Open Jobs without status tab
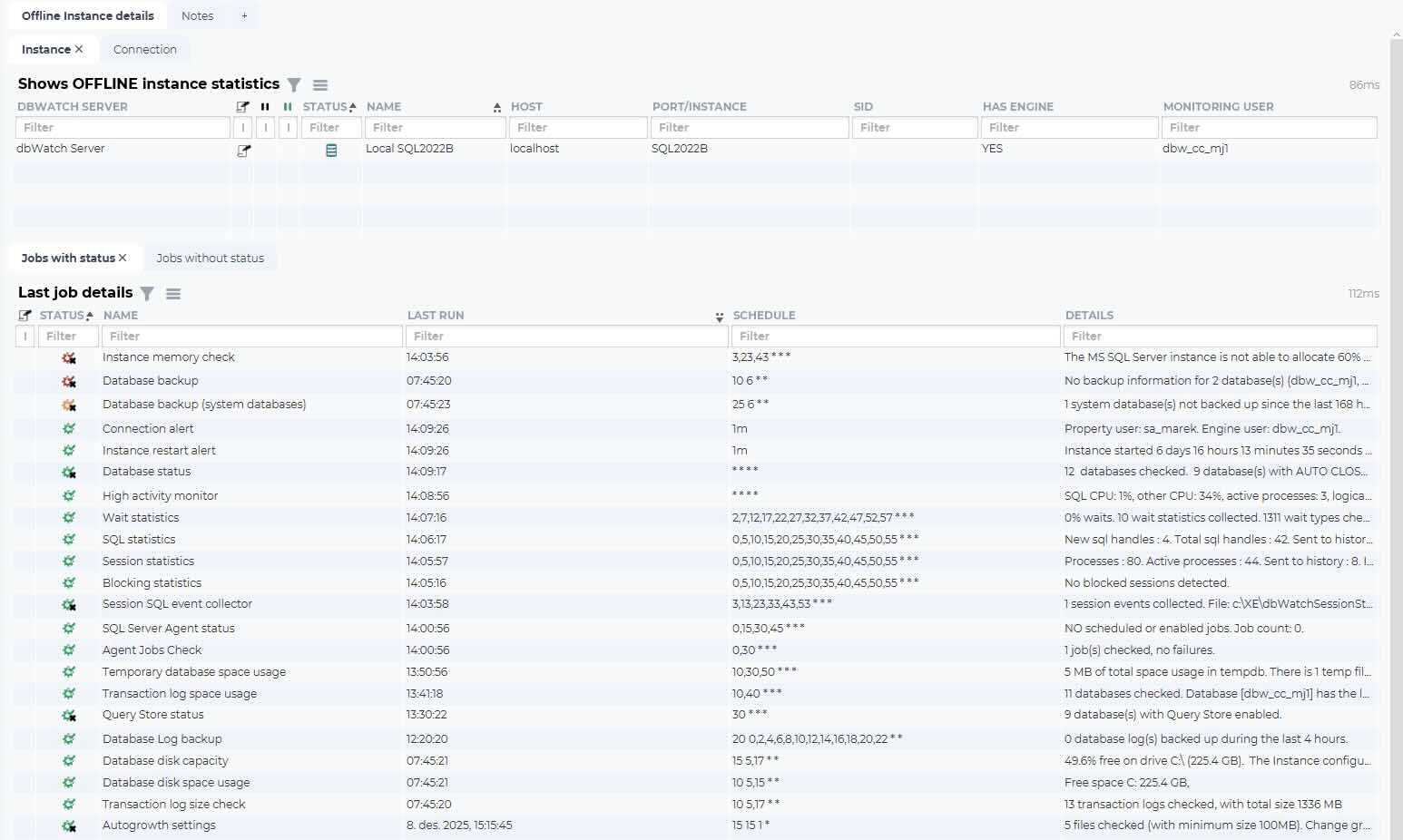1403x840 pixels. [210, 258]
